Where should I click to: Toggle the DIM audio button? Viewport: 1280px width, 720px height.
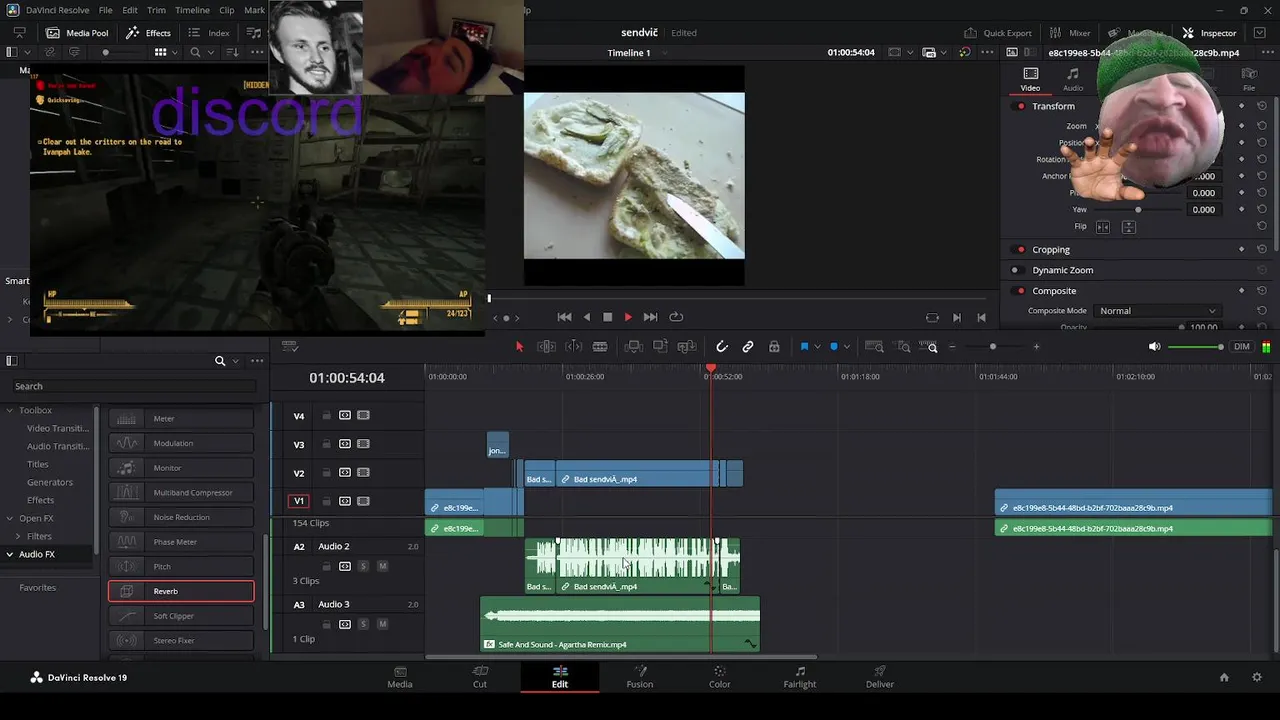tap(1242, 347)
